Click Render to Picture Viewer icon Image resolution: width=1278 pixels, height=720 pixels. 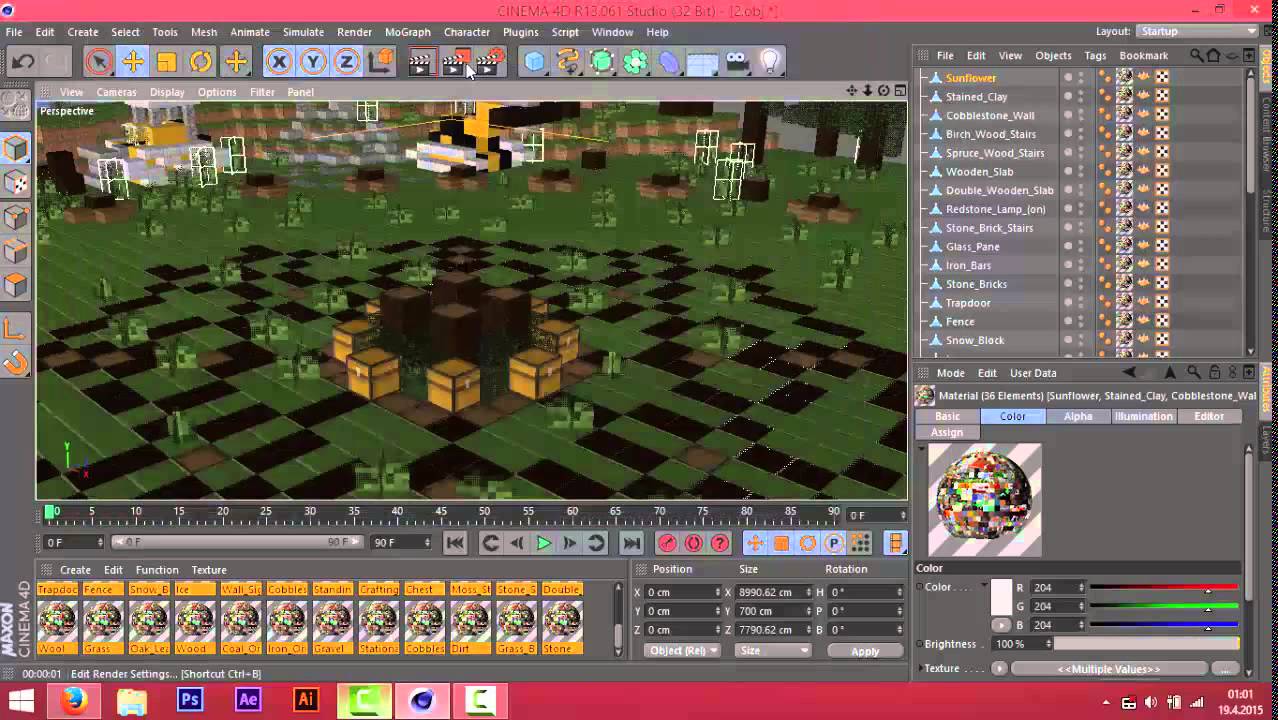tap(455, 63)
